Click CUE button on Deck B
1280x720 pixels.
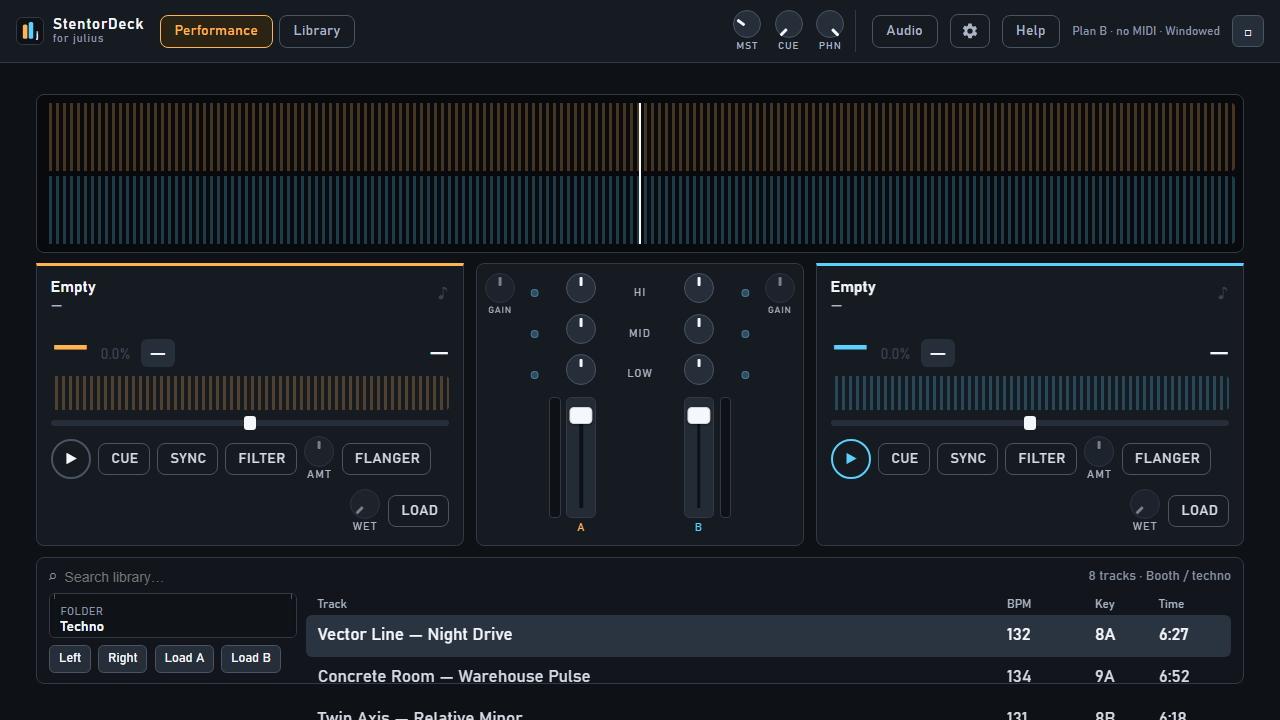pos(904,459)
